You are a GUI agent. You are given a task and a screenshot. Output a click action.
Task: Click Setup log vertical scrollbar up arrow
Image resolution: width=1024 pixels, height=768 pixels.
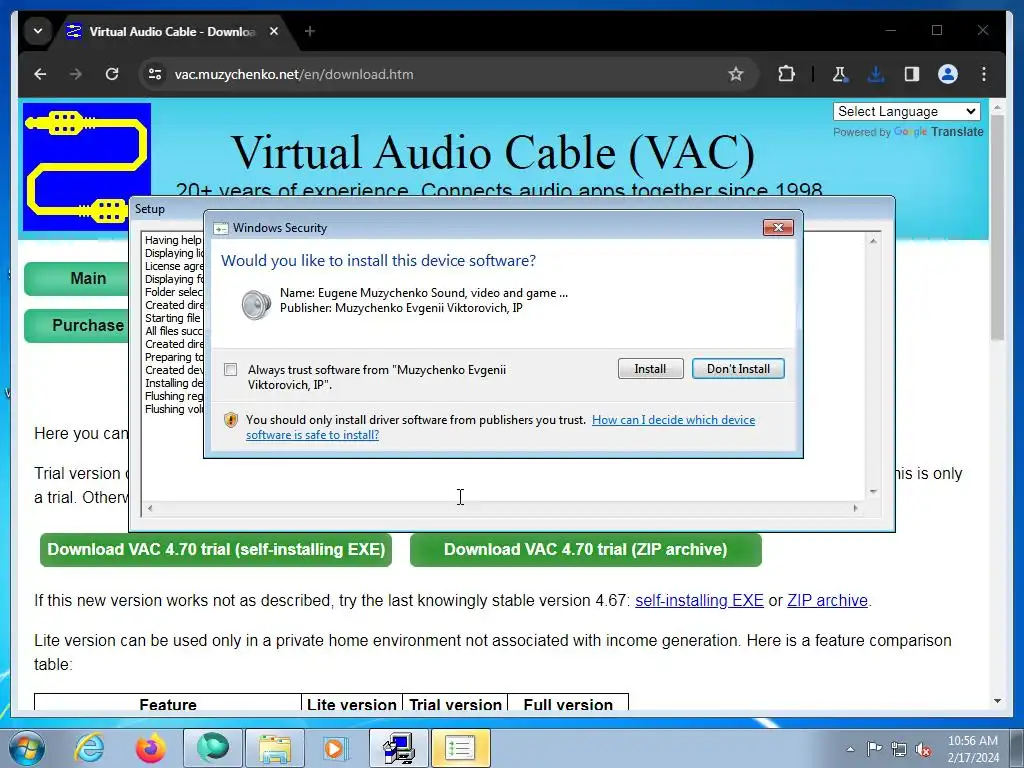[873, 241]
